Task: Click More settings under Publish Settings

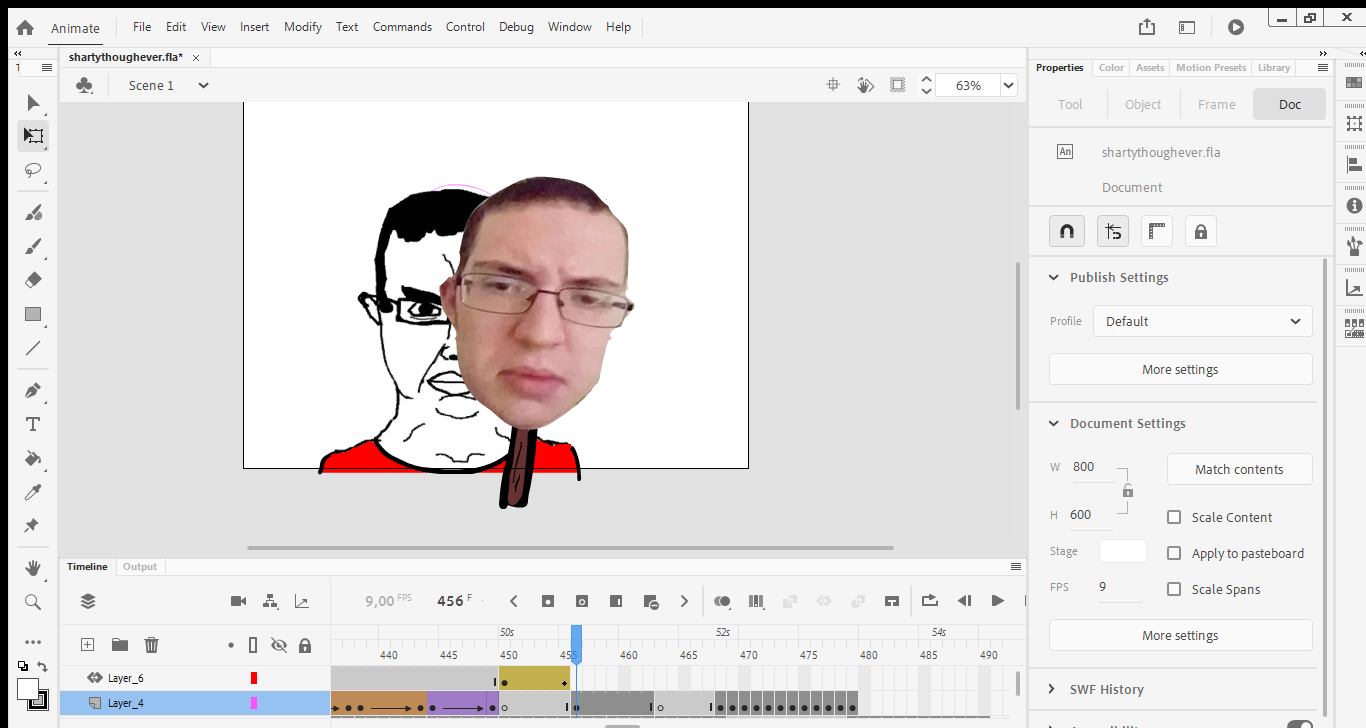Action: [1180, 369]
